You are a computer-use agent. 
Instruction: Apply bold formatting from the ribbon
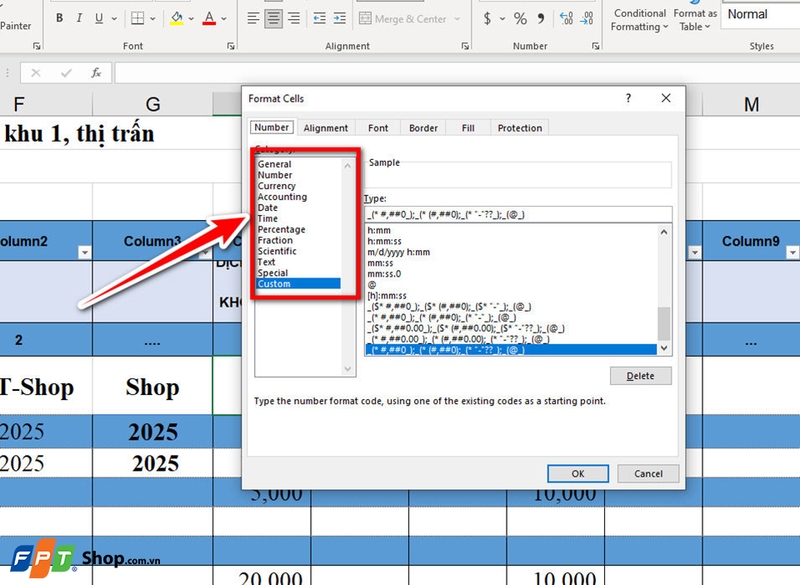tap(58, 17)
